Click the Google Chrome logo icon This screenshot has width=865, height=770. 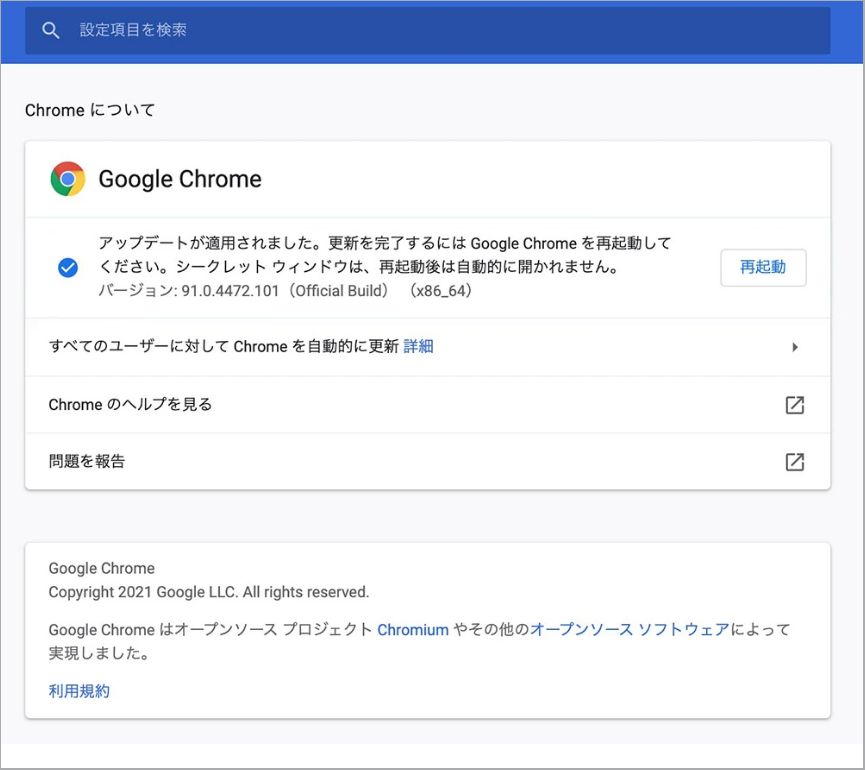click(67, 179)
